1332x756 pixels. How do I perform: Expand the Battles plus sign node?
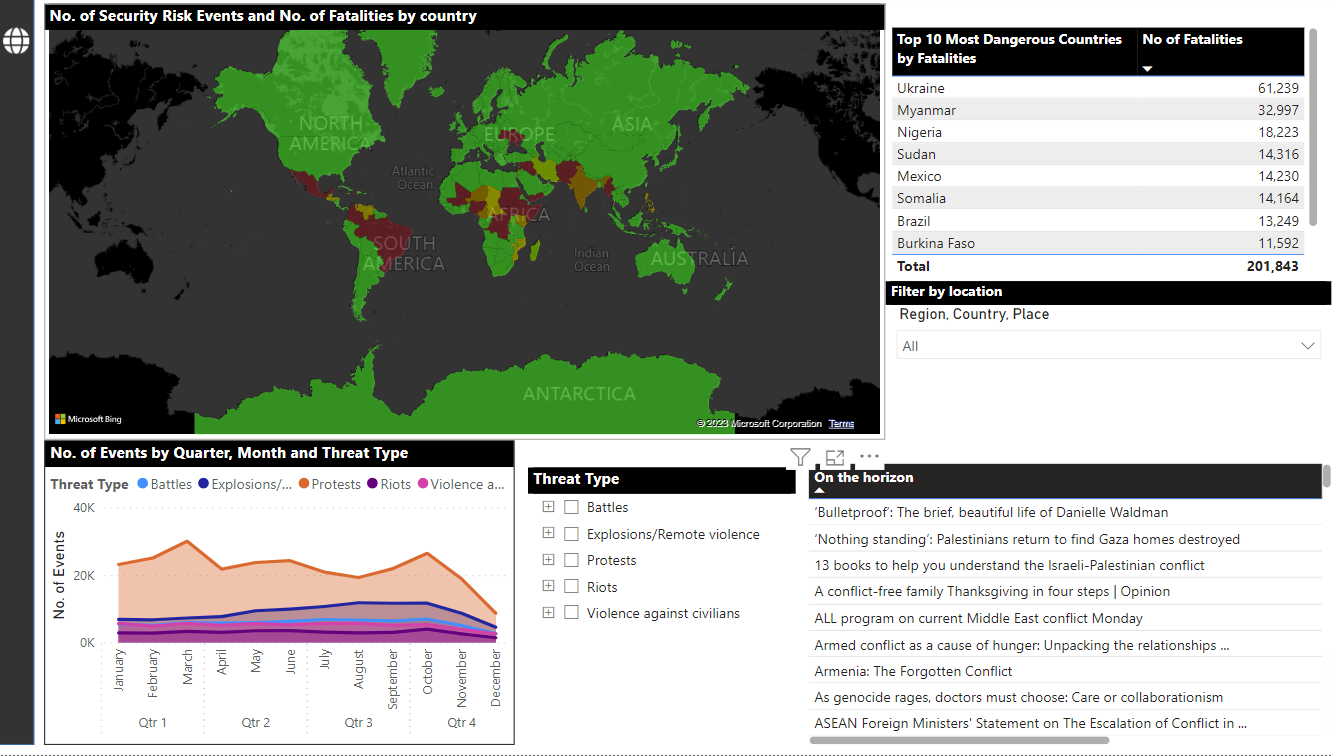548,507
